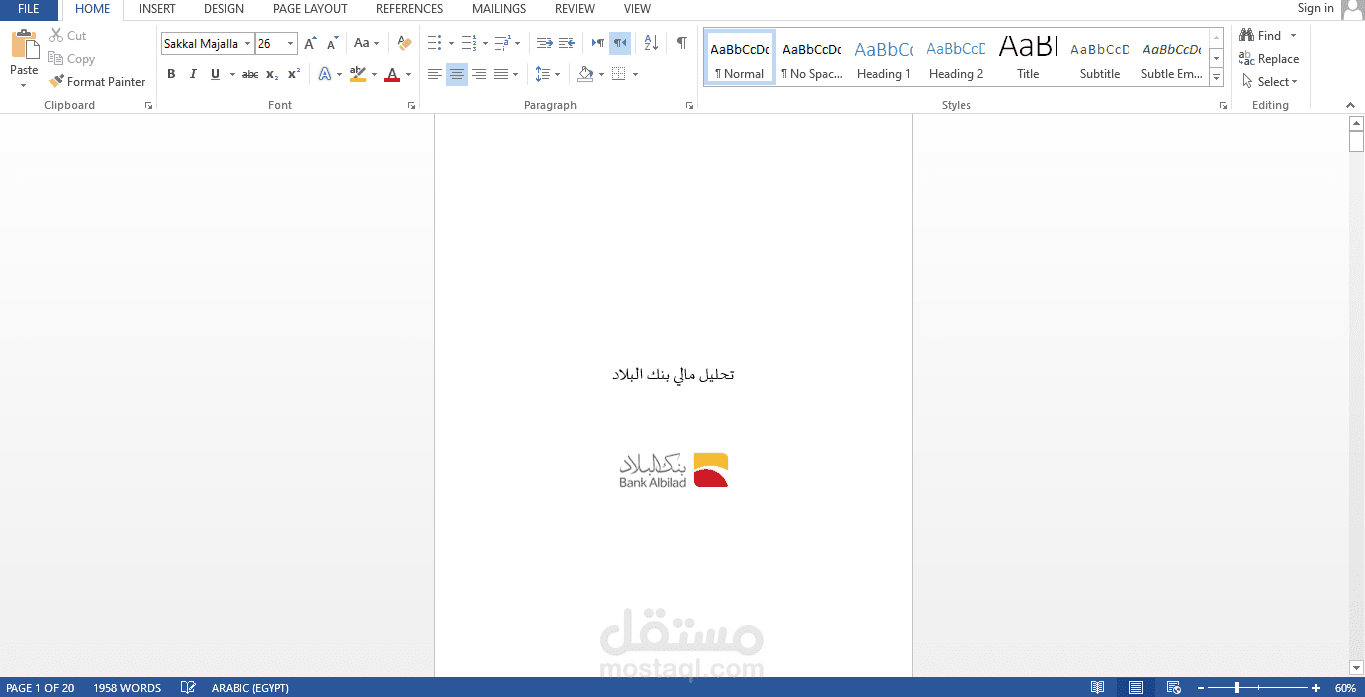Switch to the REFERENCES tab
This screenshot has height=697, width=1365.
410,9
